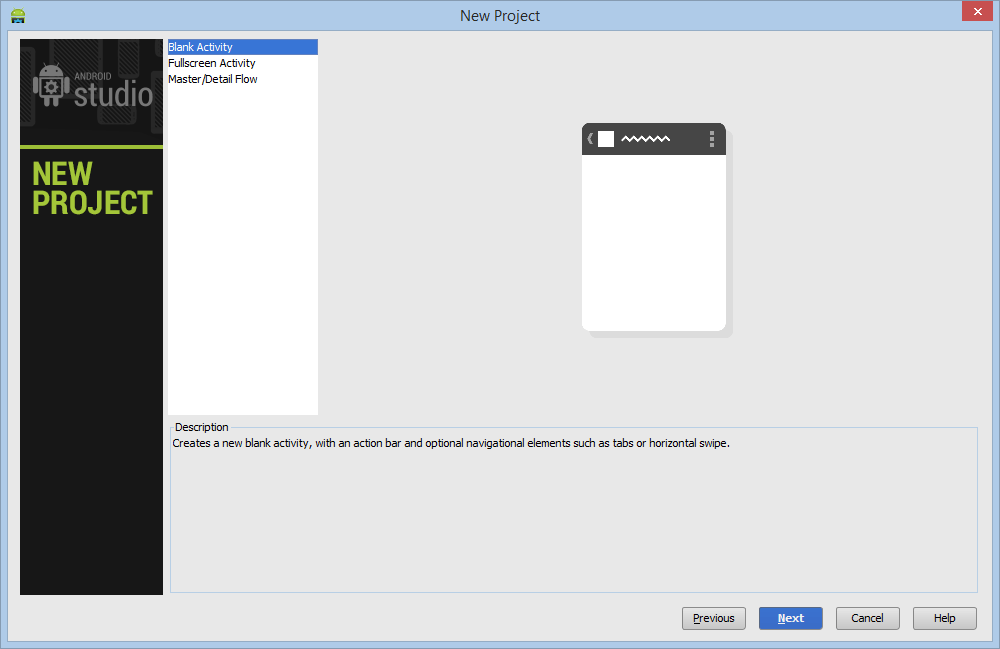Click the Previous button
1000x649 pixels.
[713, 617]
